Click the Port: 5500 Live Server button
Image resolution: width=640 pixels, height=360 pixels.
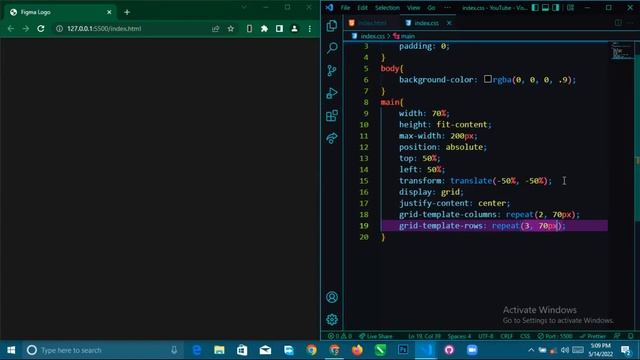555,336
